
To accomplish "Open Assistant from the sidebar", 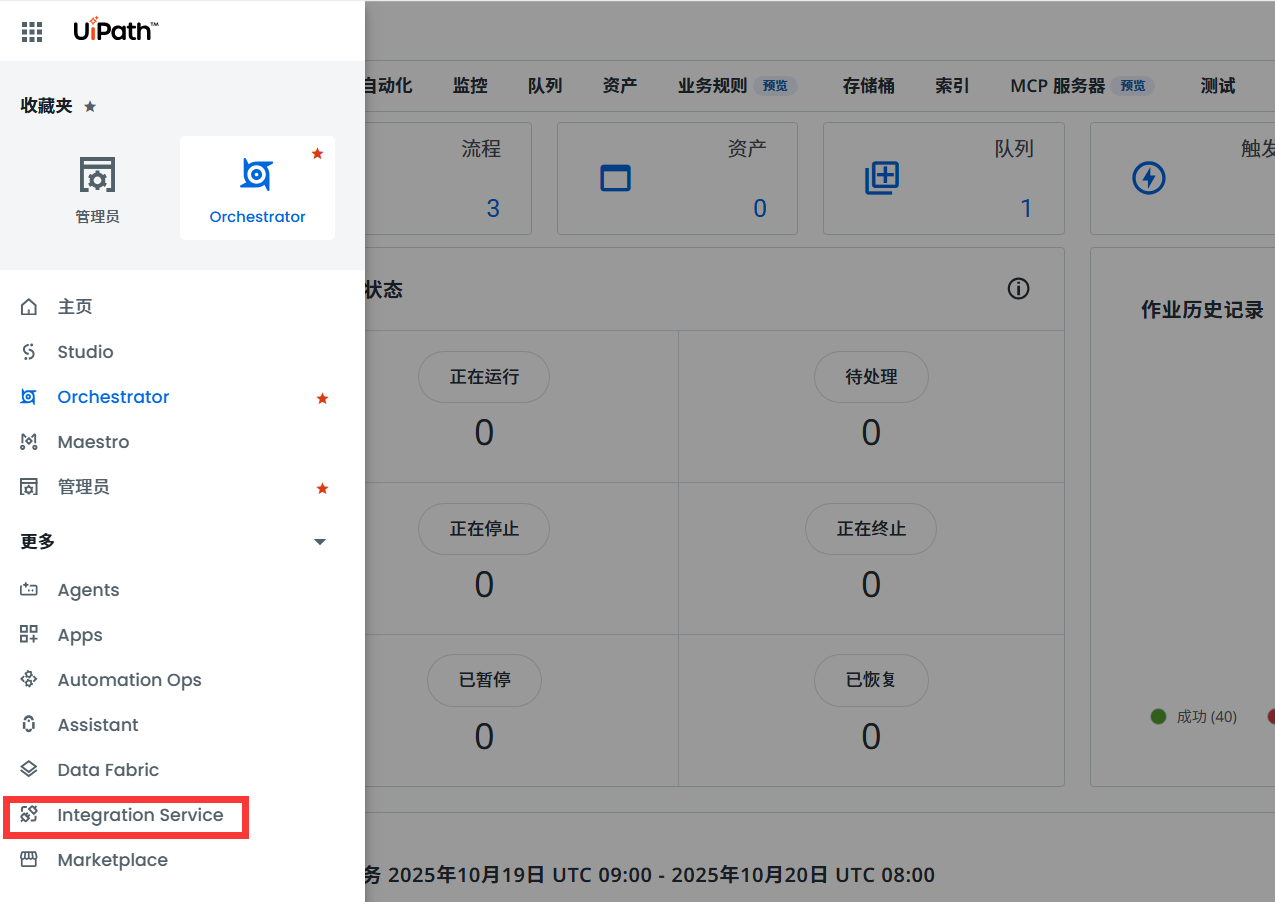I will click(98, 725).
